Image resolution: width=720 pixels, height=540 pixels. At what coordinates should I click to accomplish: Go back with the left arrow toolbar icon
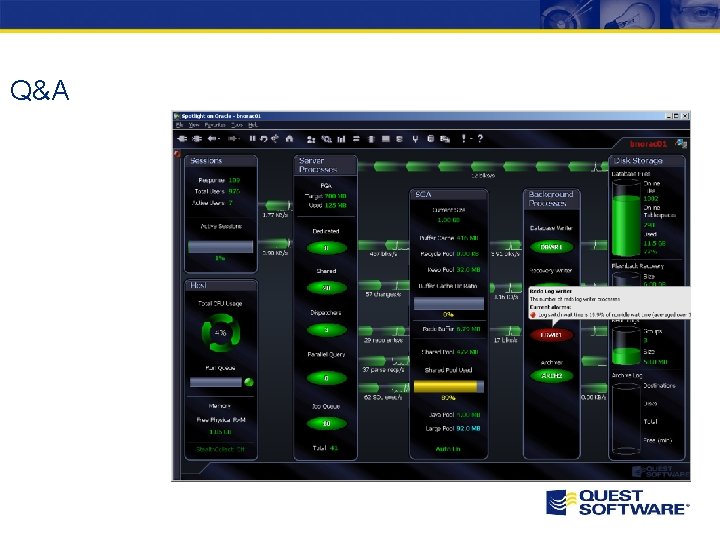tap(212, 139)
